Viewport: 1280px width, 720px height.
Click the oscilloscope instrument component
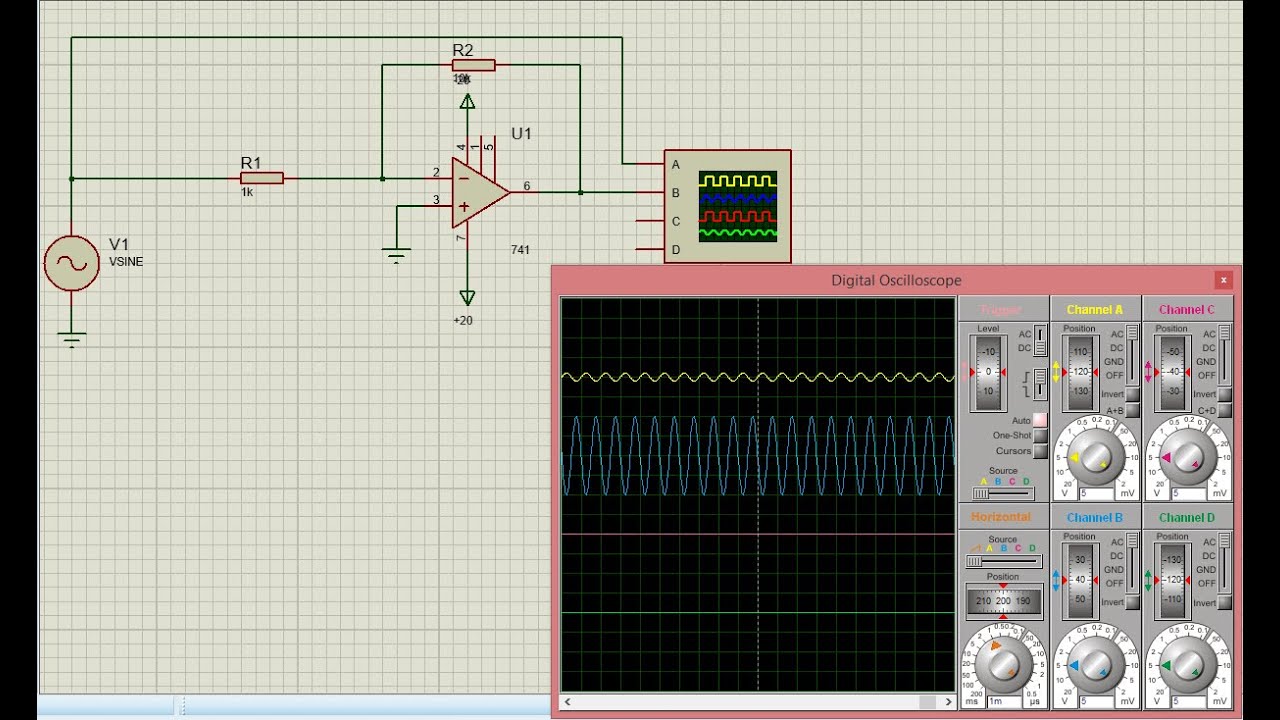coord(727,206)
